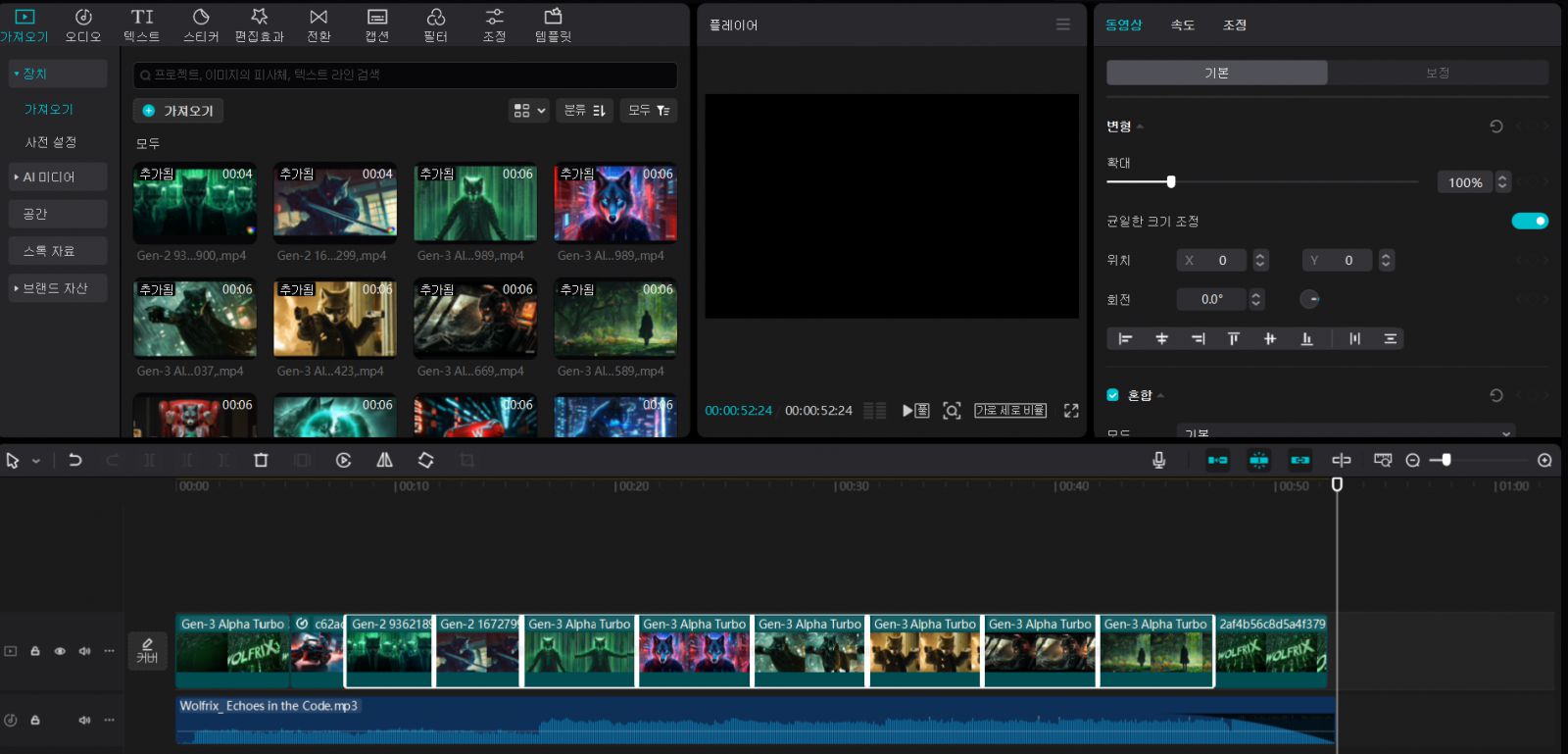1568x754 pixels.
Task: Toggle clip linkage button
Action: point(1300,460)
